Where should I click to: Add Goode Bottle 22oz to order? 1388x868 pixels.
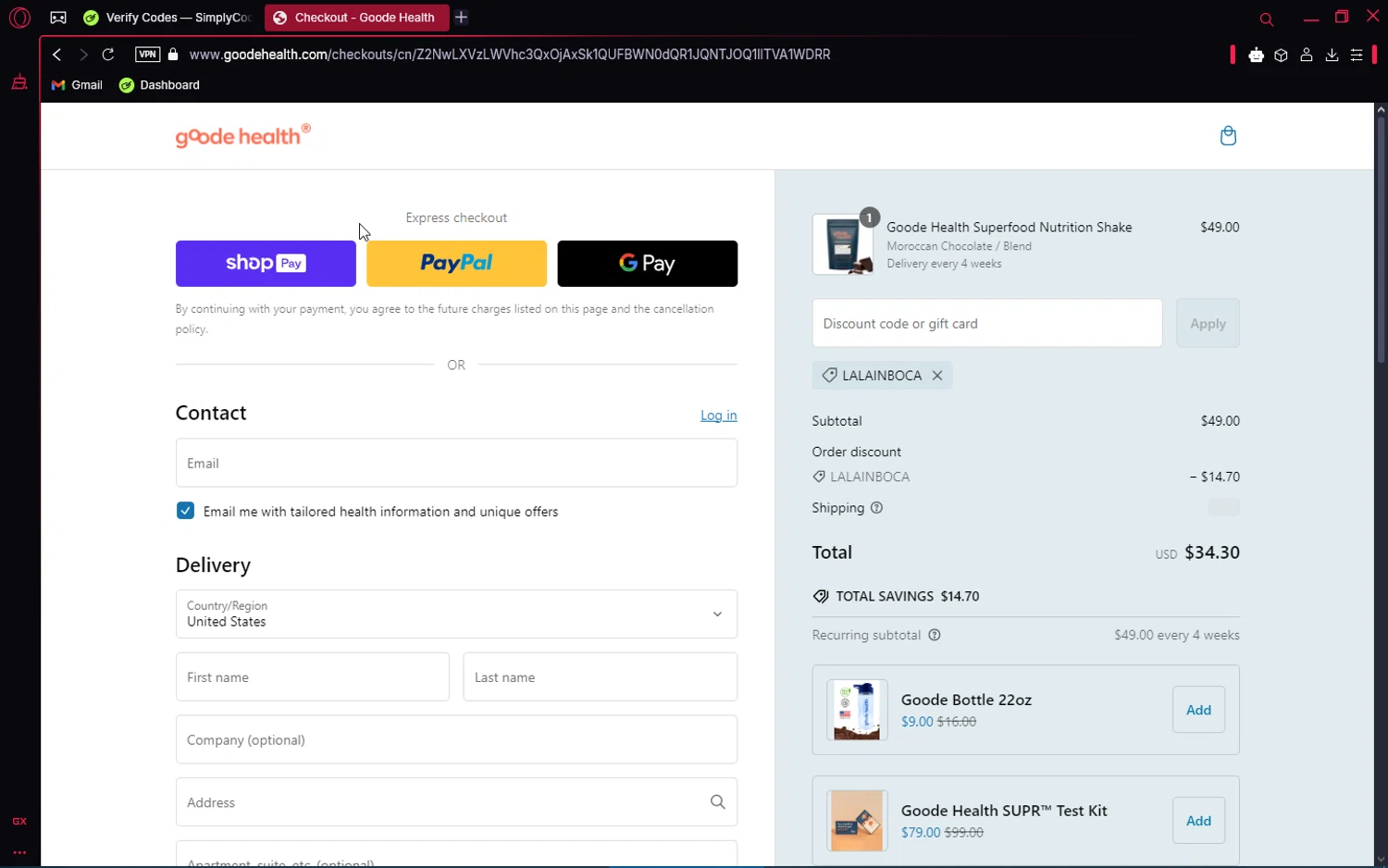tap(1198, 710)
